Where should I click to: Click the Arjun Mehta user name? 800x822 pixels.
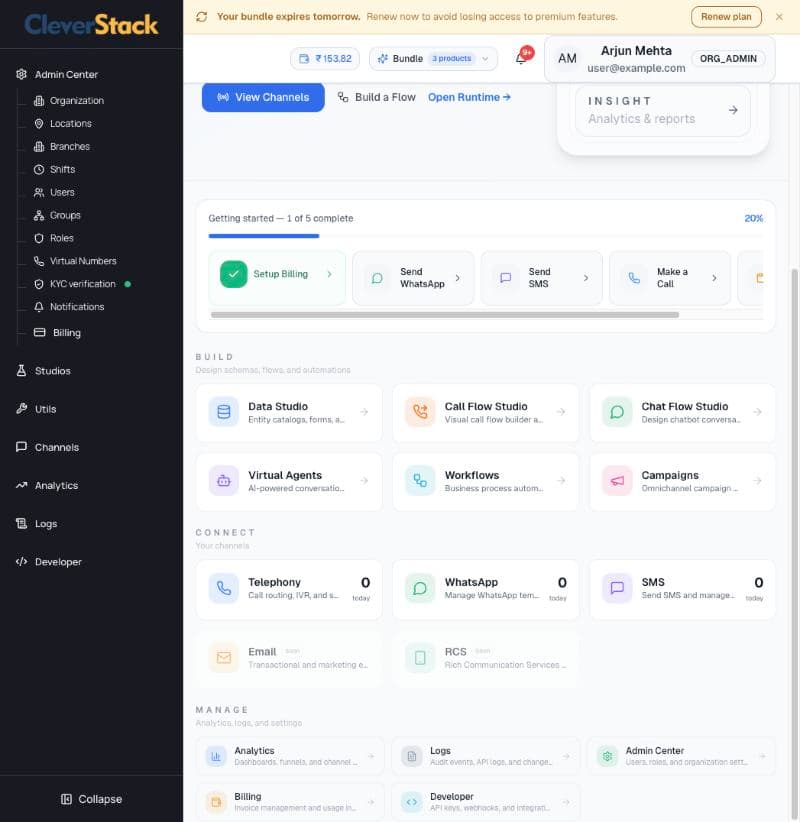636,51
